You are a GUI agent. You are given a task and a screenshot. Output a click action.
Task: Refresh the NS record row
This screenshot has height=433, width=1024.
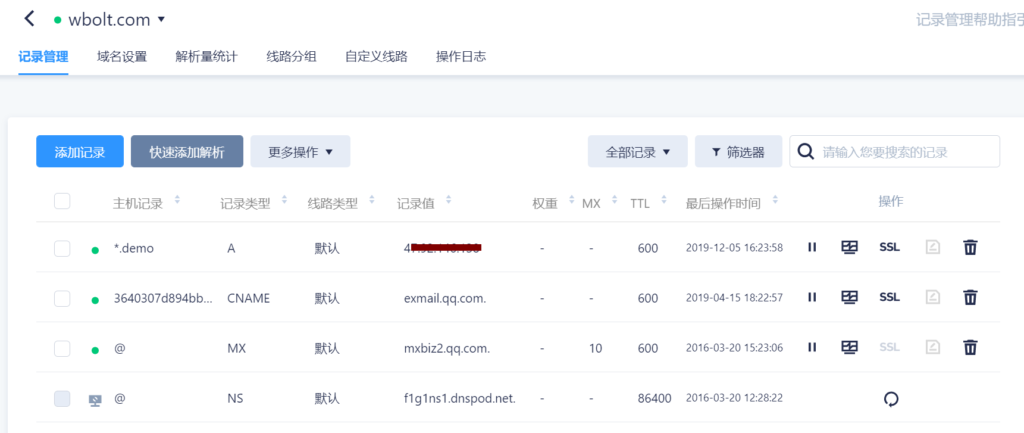[891, 399]
